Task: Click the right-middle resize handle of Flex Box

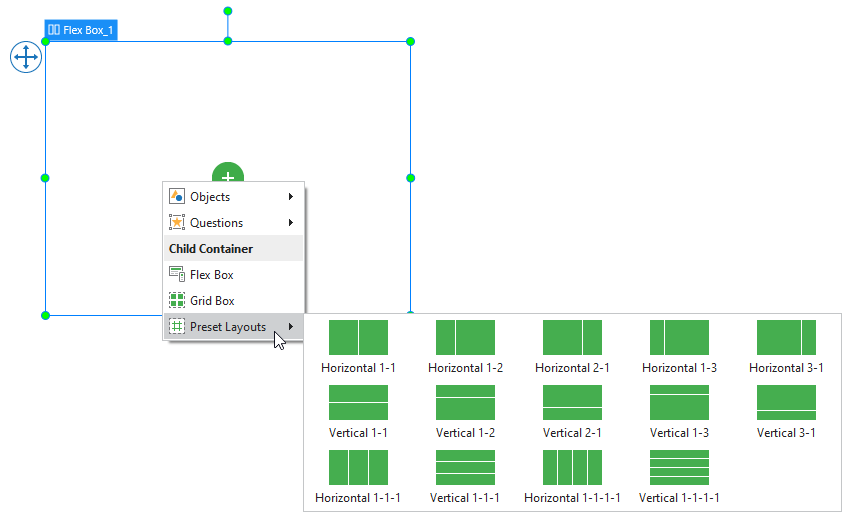Action: coord(410,178)
